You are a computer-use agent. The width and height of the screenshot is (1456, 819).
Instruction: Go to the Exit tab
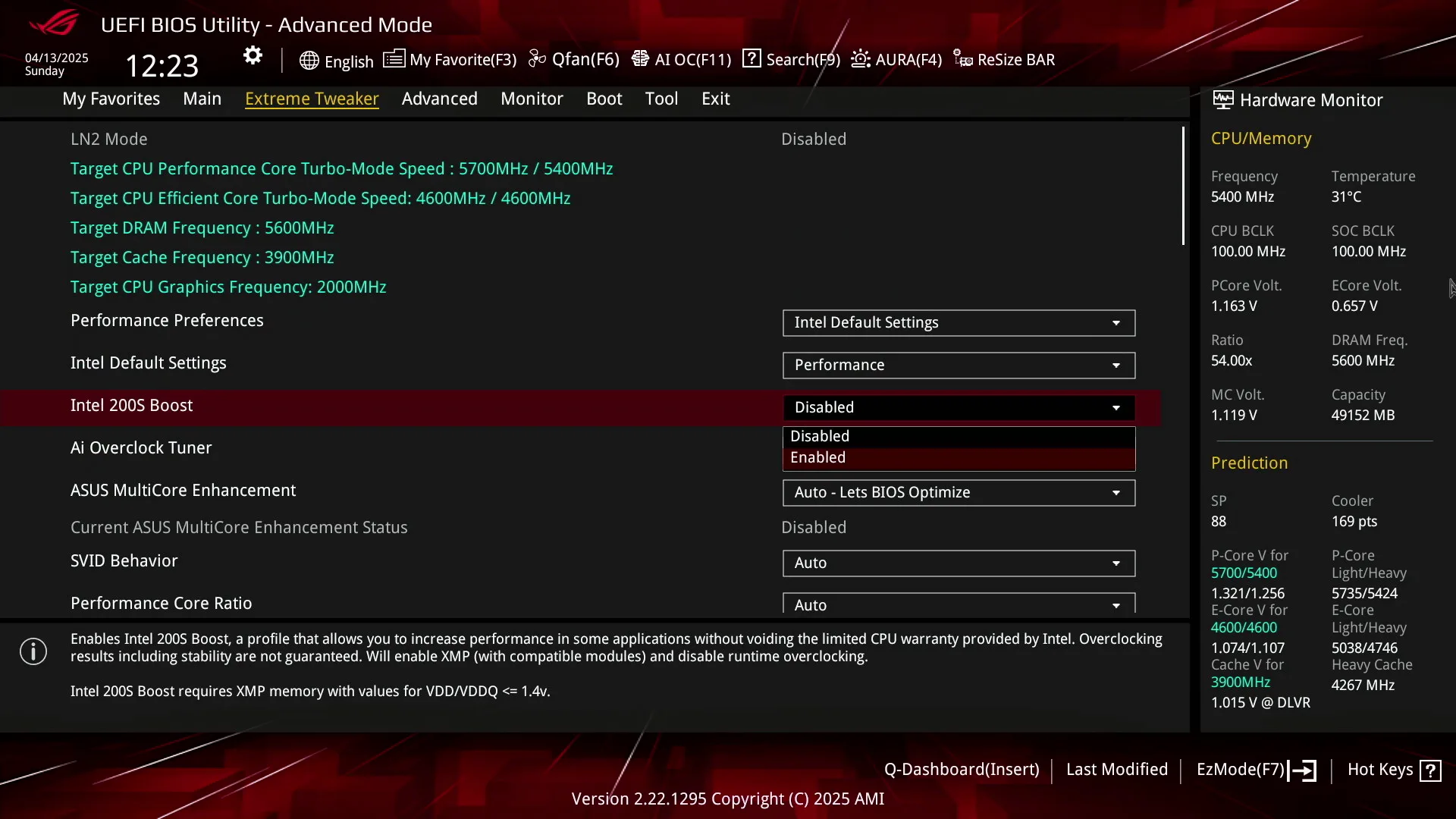click(716, 99)
